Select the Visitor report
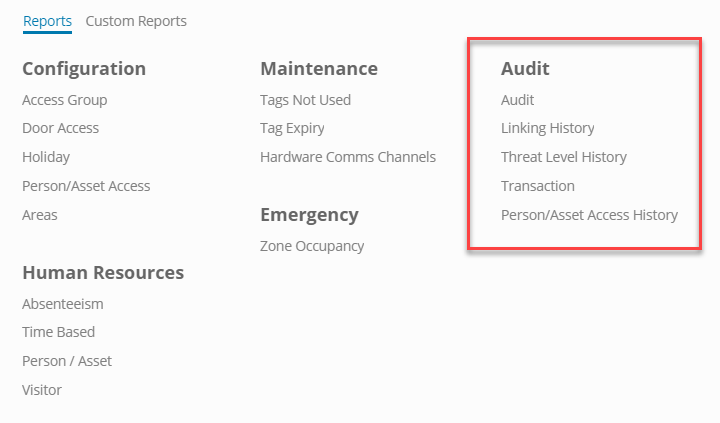Image resolution: width=720 pixels, height=423 pixels. click(x=42, y=390)
